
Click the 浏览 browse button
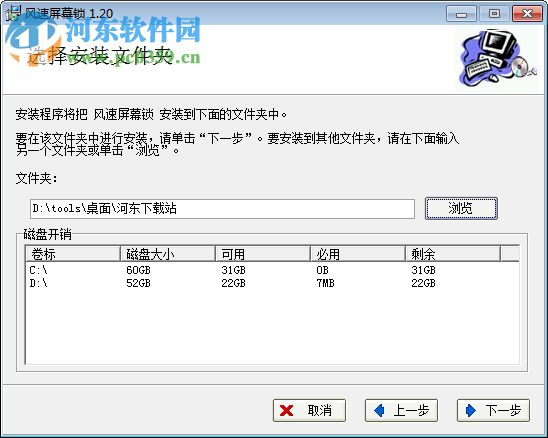[461, 208]
